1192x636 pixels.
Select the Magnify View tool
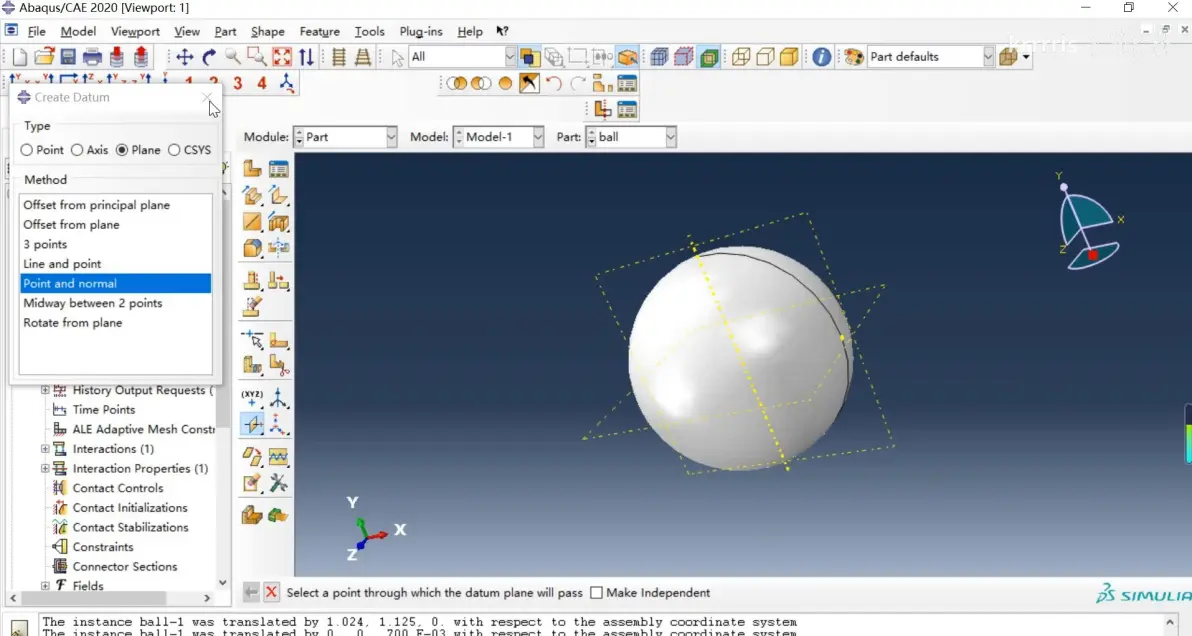233,57
